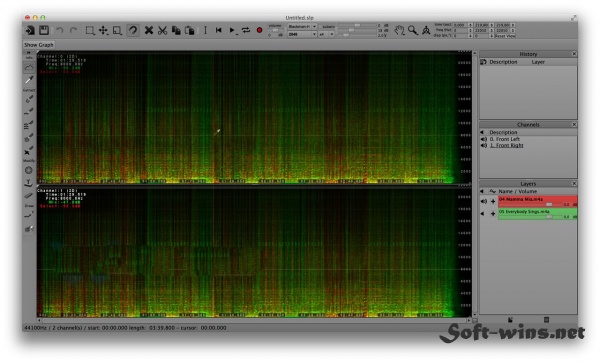This screenshot has height=362, width=600.
Task: Click the Reset View button
Action: (505, 36)
